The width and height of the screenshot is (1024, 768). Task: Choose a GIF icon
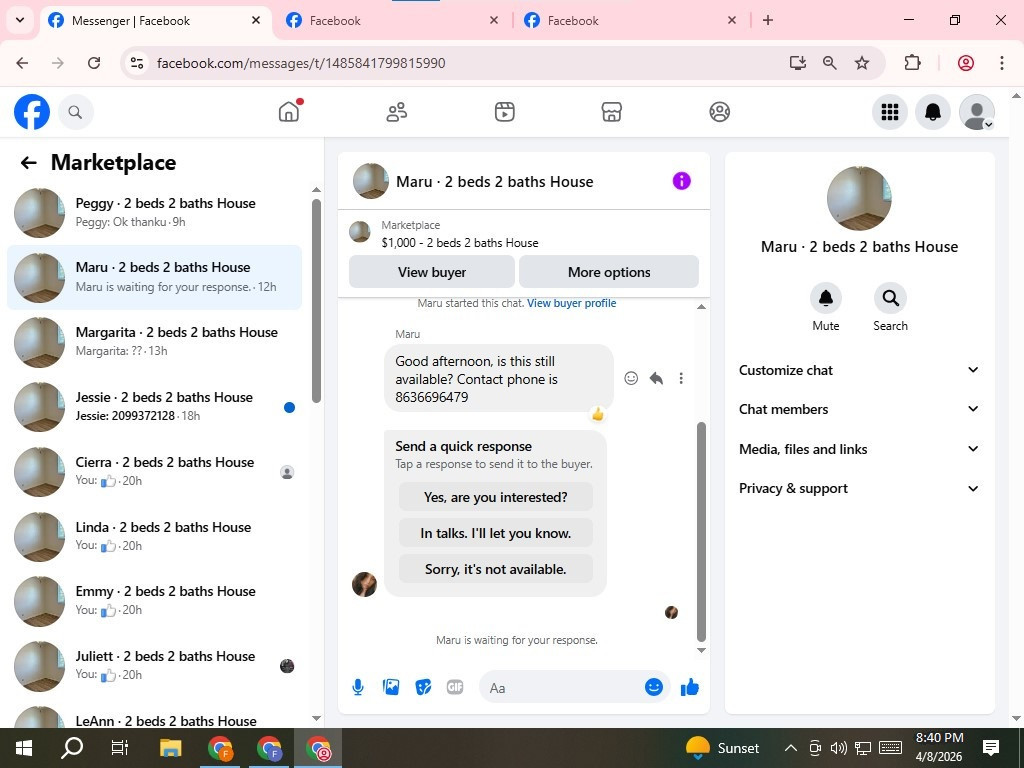pos(455,687)
